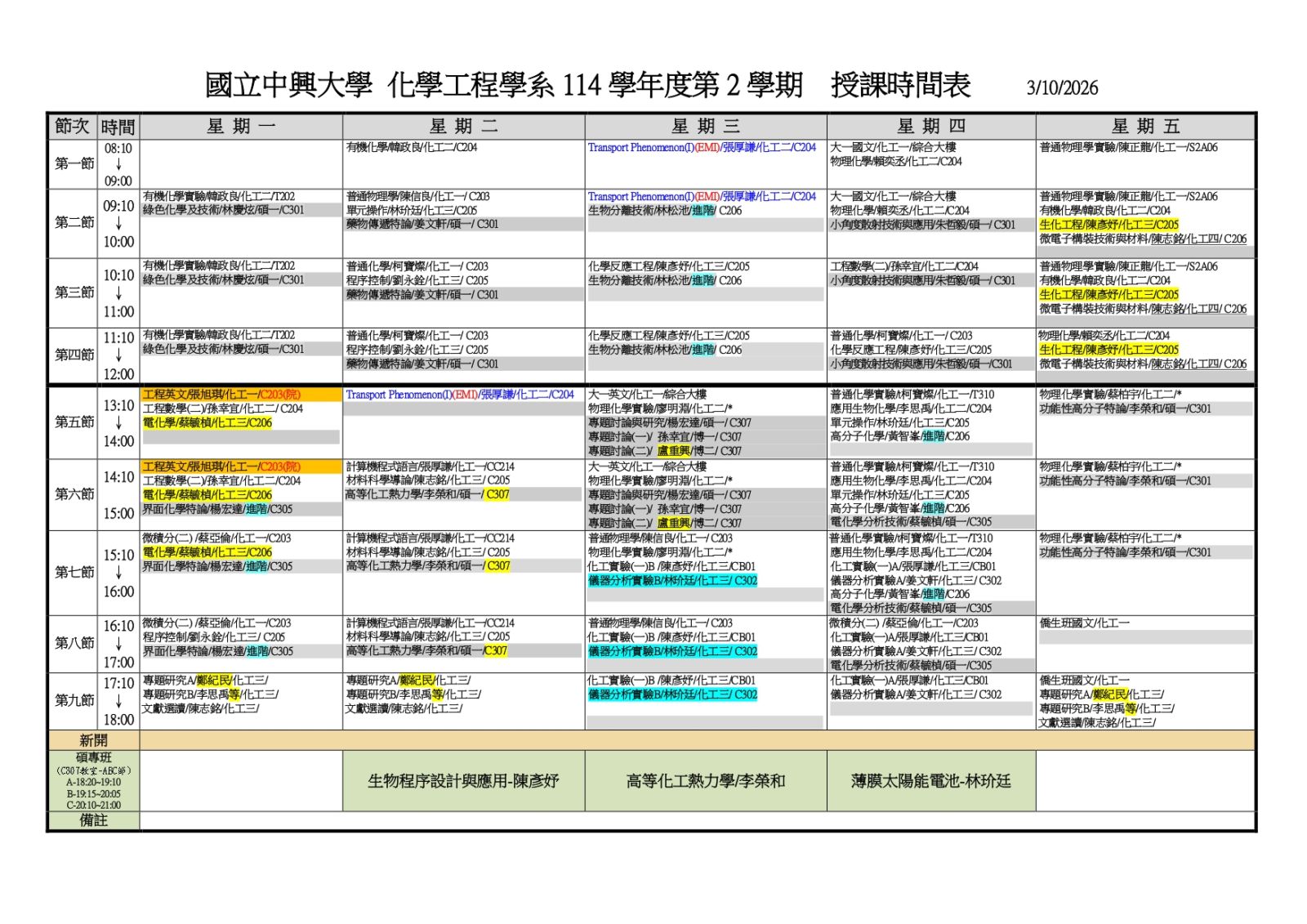Click 高等化工熱力學/李榮和 in the green 碩專班 row

coord(706,782)
